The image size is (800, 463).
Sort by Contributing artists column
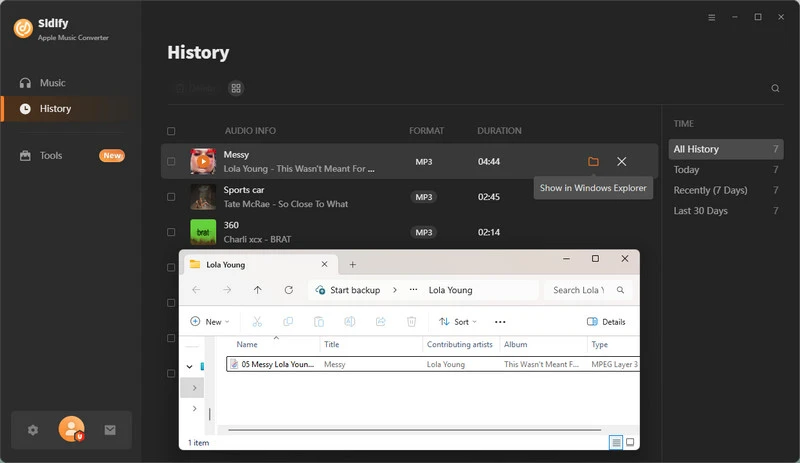461,345
